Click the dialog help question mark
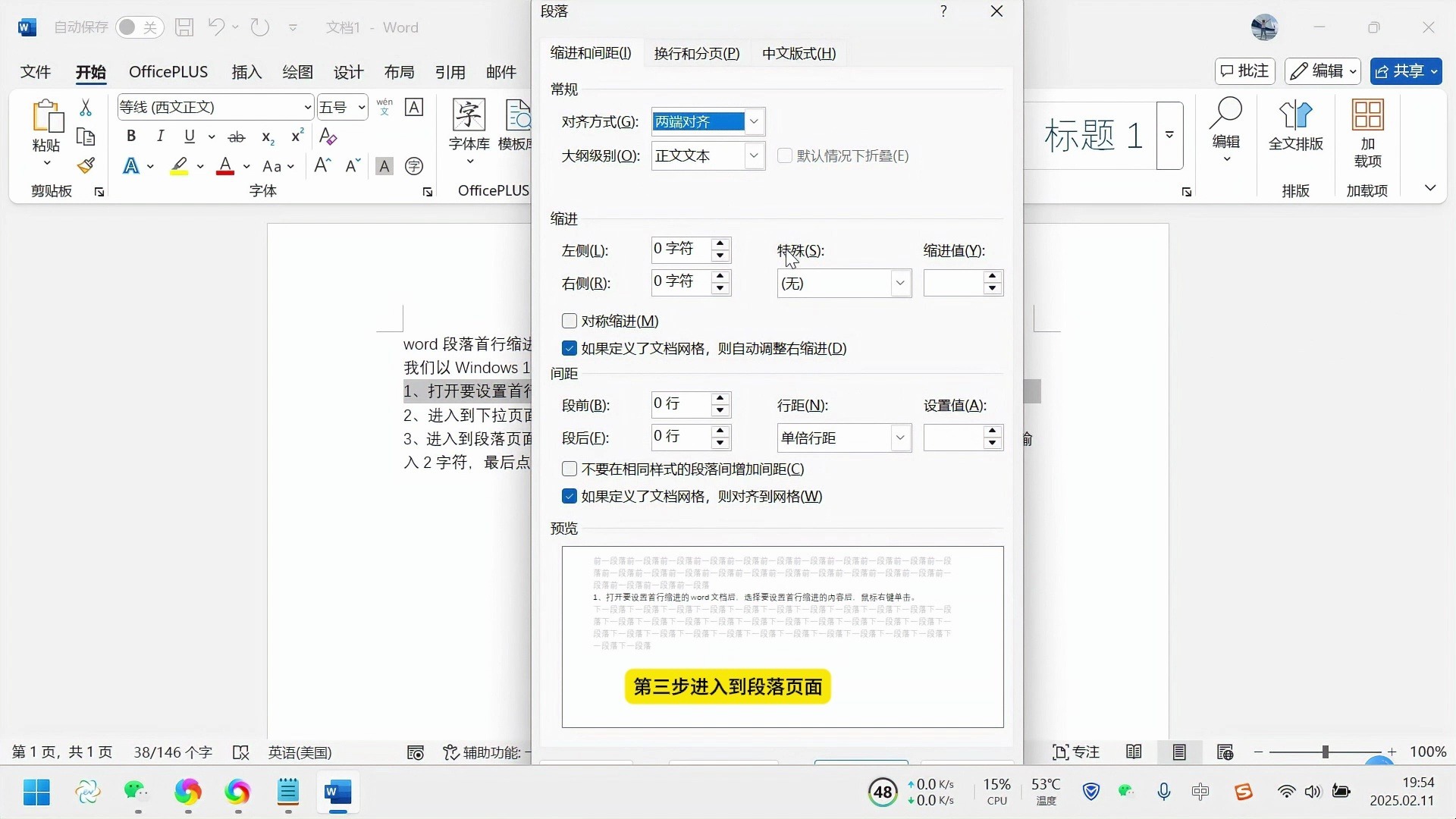Screen dimensions: 1456x819 click(x=943, y=11)
